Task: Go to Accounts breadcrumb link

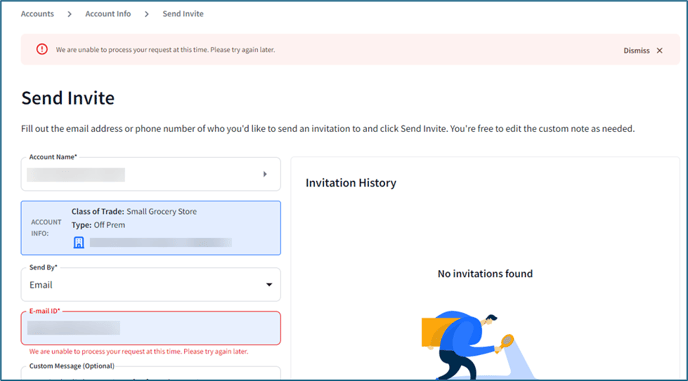Action: coord(37,14)
